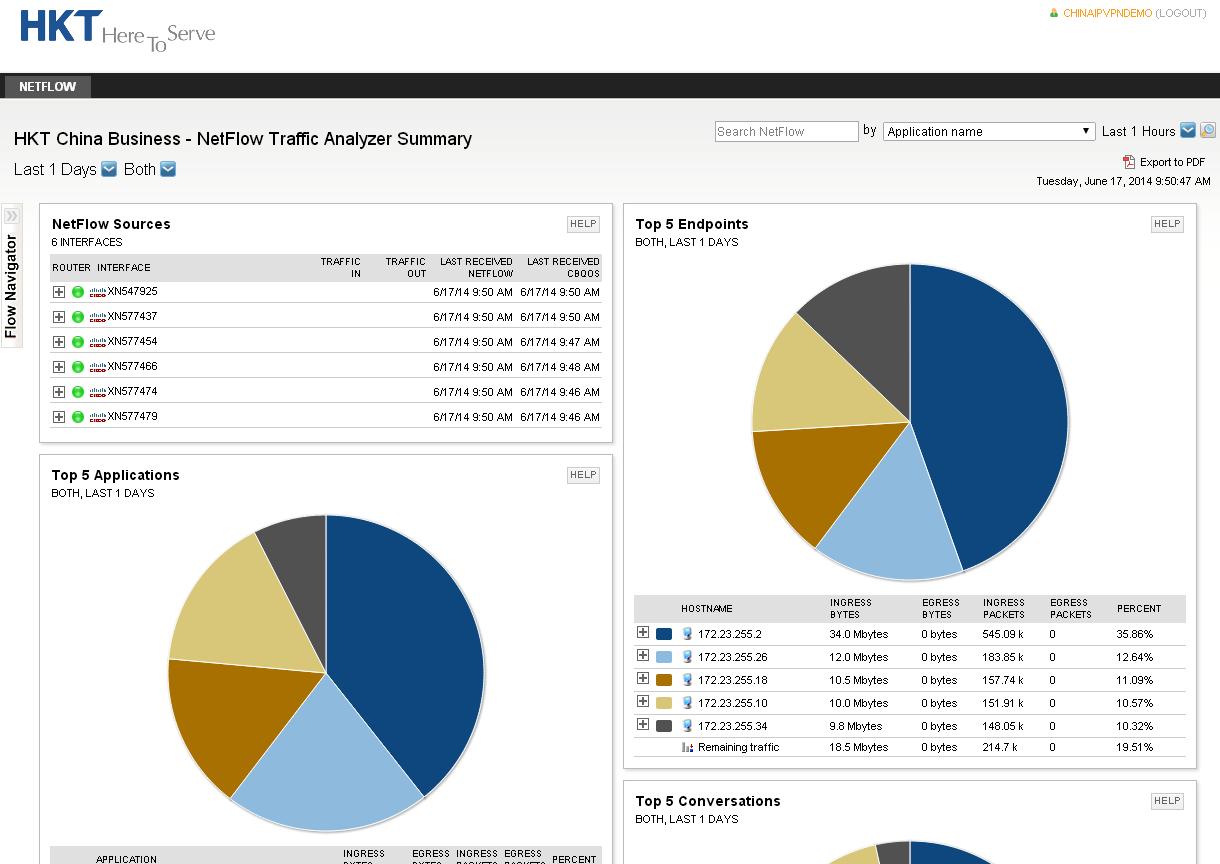Click HELP in the Top 5 Endpoints panel
1220x864 pixels.
pos(1167,224)
